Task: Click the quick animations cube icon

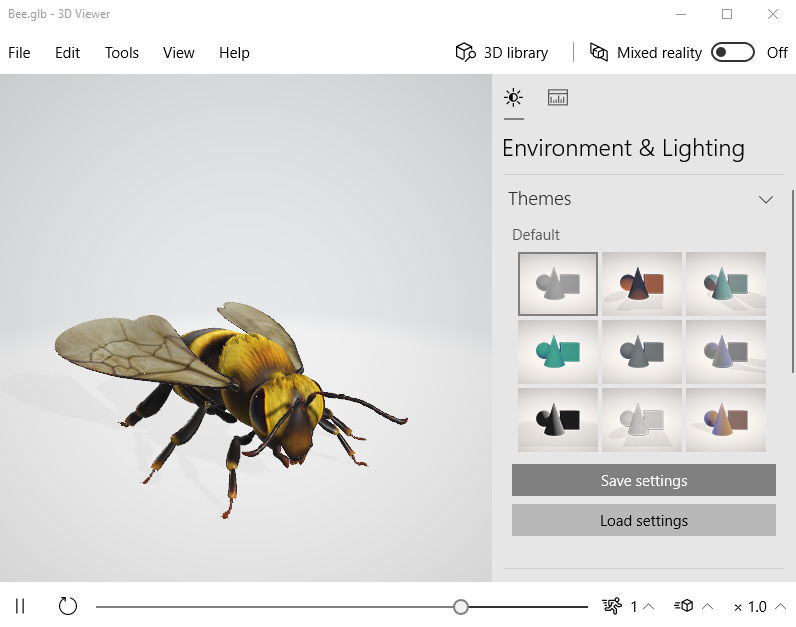Action: [x=684, y=606]
